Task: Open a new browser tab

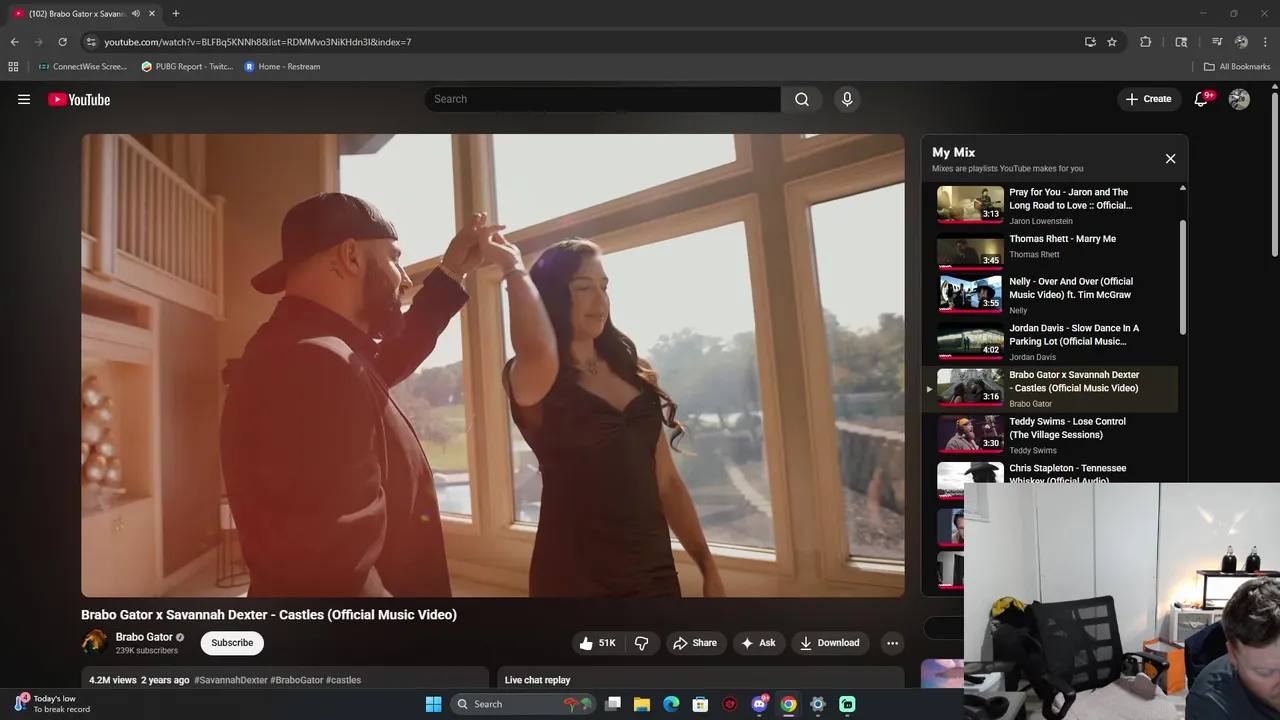Action: (x=176, y=13)
